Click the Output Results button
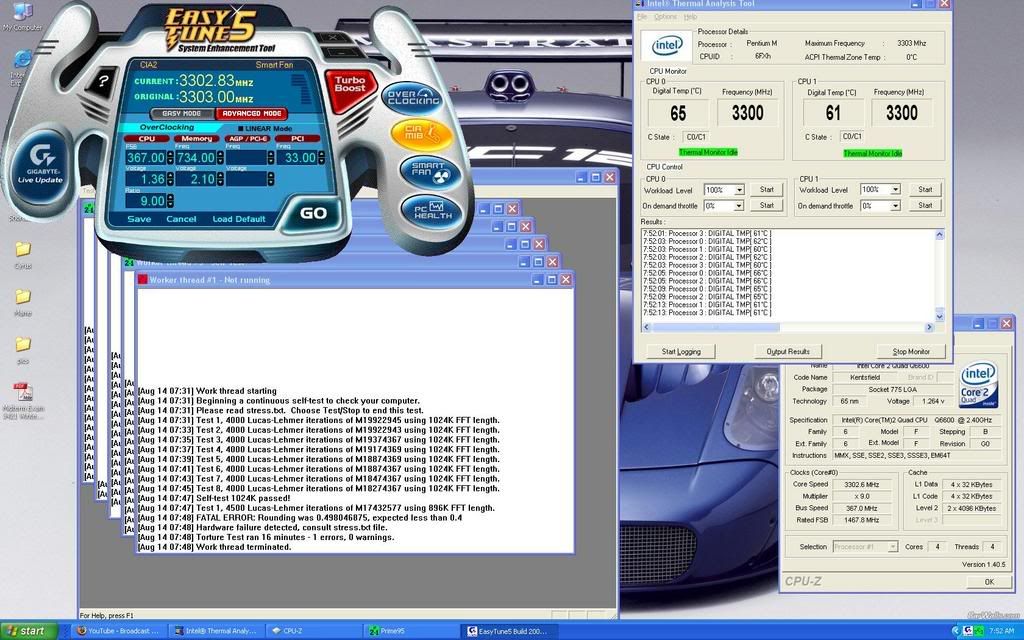The image size is (1024, 640). 788,351
